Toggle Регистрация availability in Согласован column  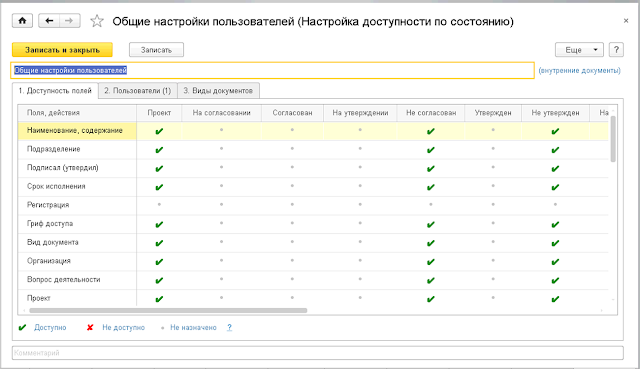click(x=292, y=205)
